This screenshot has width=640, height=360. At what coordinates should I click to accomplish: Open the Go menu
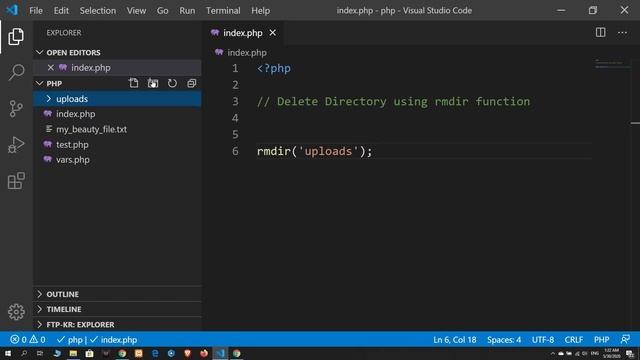point(162,11)
